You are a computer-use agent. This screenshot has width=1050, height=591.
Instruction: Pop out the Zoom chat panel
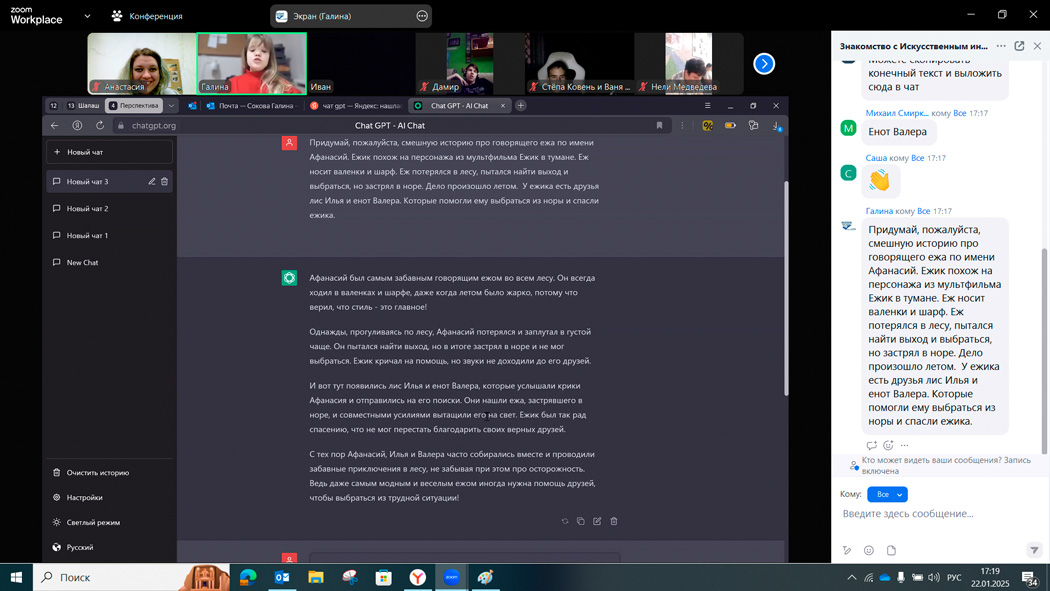pyautogui.click(x=1019, y=46)
